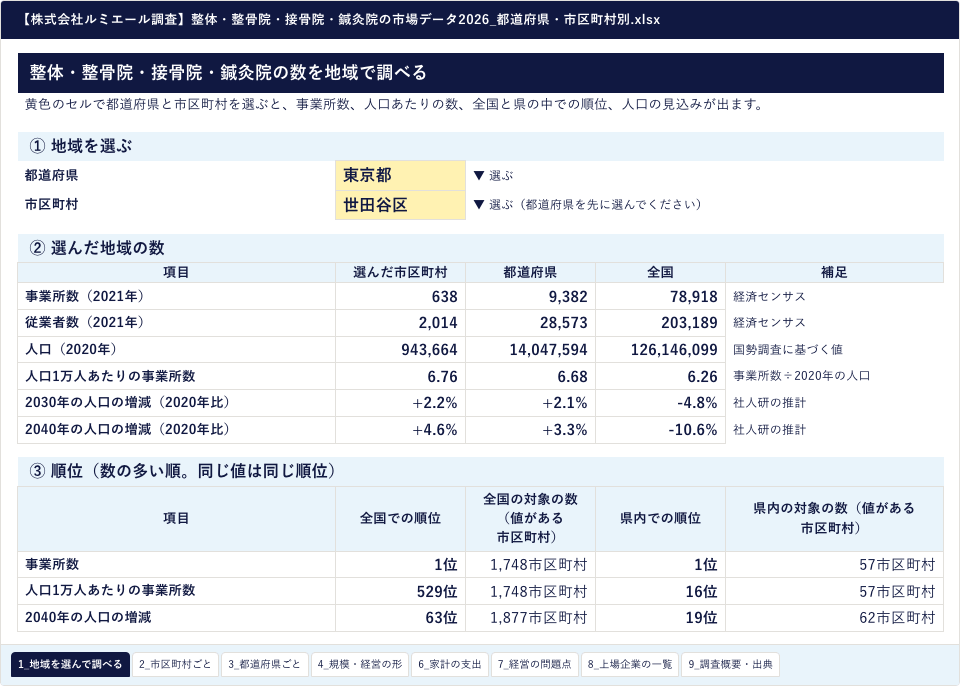This screenshot has width=960, height=686.
Task: Switch to the 2_市区町村ごと sheet tab
Action: [x=175, y=664]
